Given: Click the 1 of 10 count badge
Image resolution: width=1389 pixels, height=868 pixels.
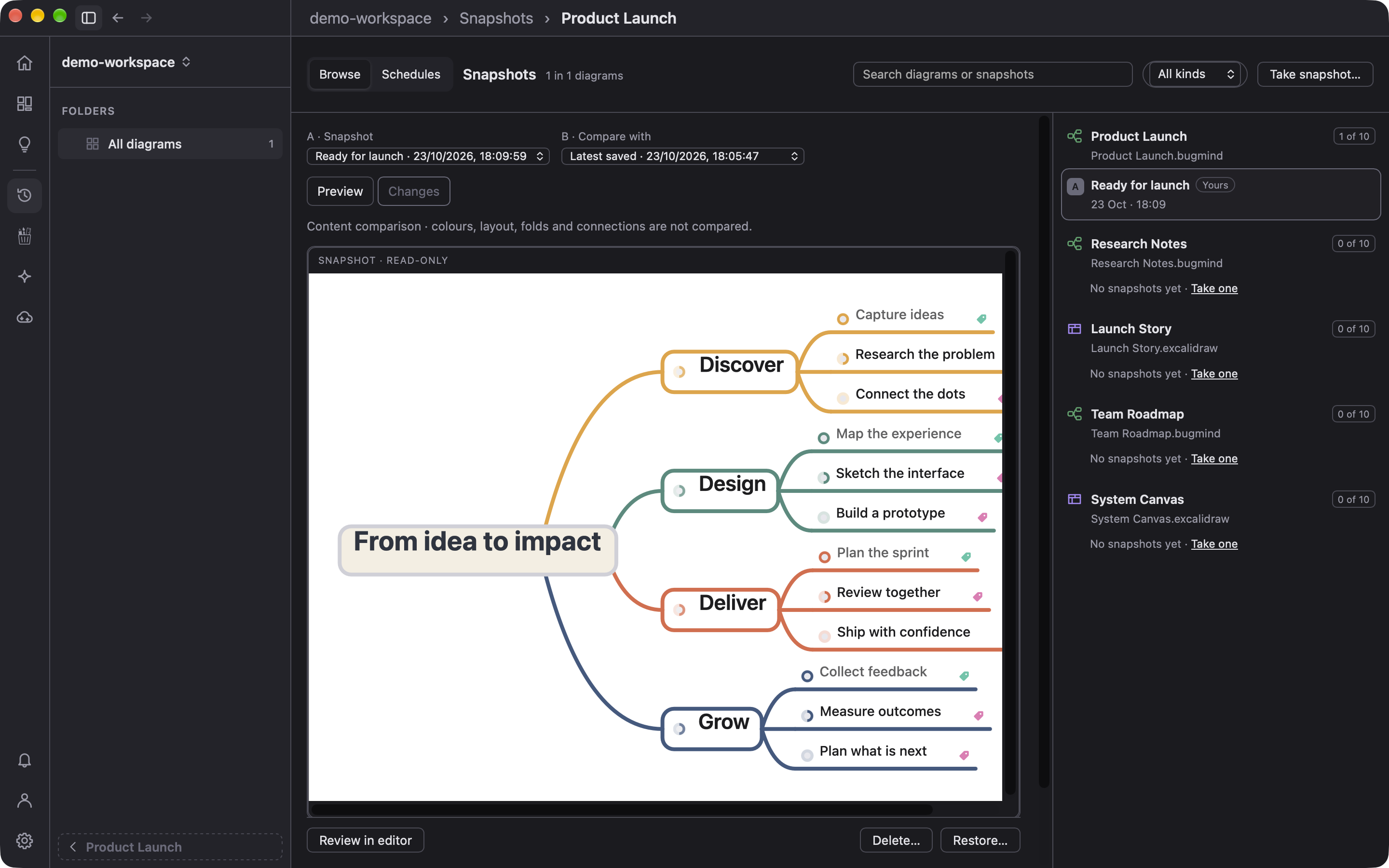Looking at the screenshot, I should 1353,136.
